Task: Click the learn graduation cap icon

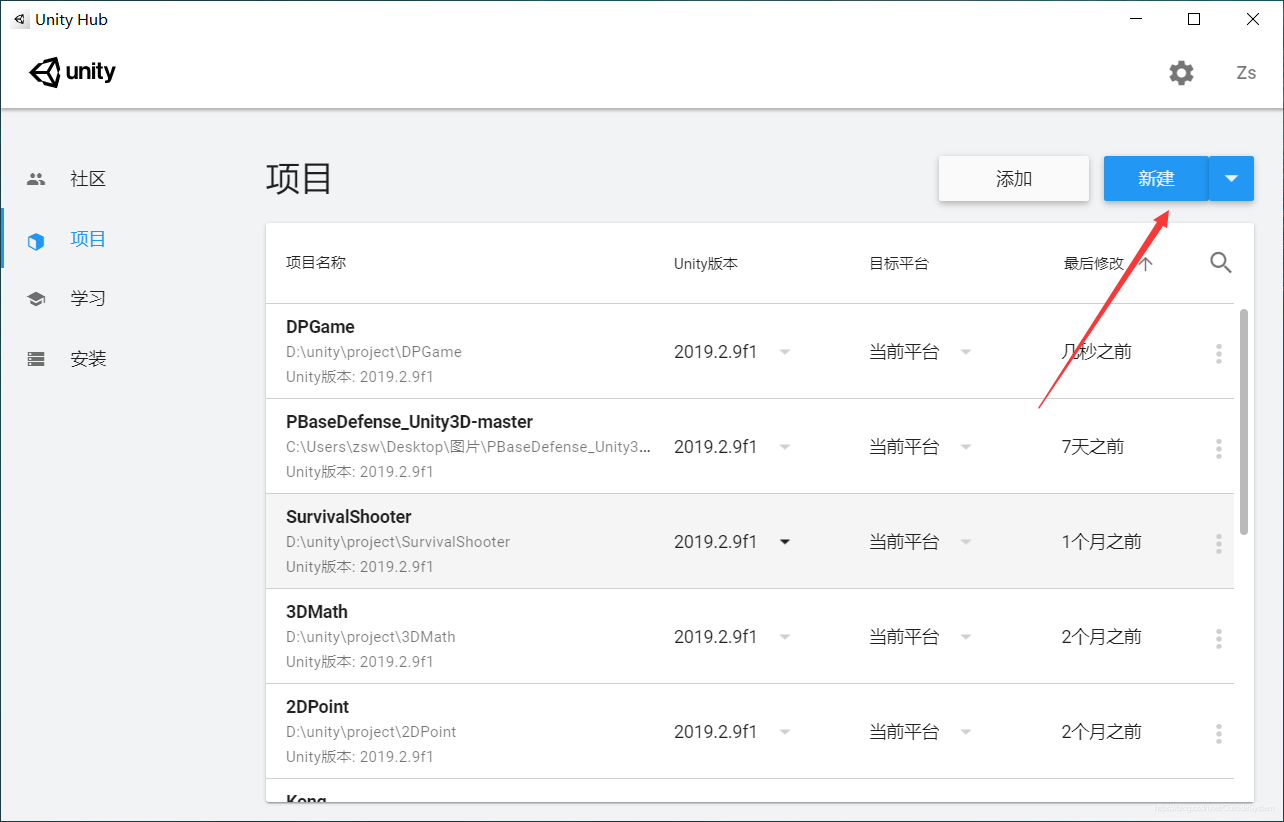Action: point(36,299)
